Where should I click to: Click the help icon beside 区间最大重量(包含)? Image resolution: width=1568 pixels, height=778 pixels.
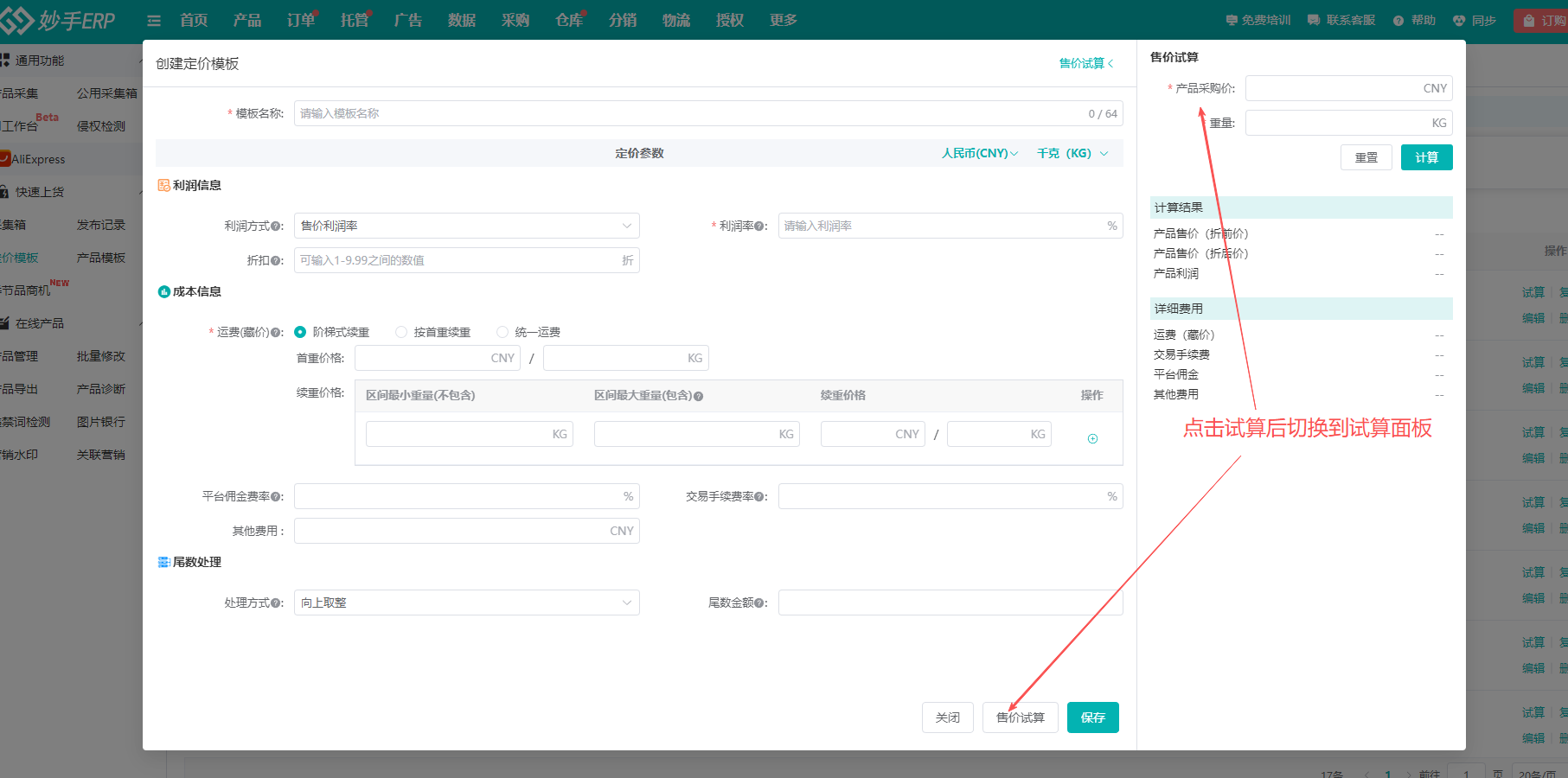699,396
